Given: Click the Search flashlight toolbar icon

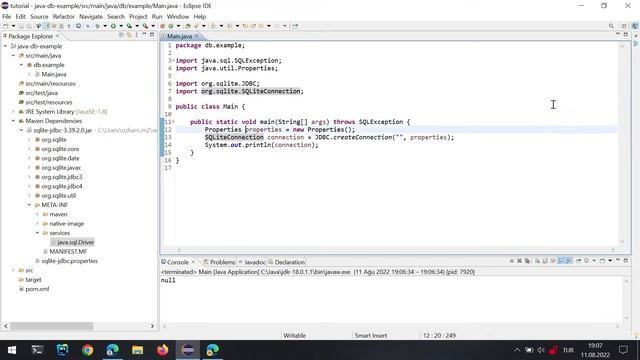Looking at the screenshot, I should coord(196,26).
